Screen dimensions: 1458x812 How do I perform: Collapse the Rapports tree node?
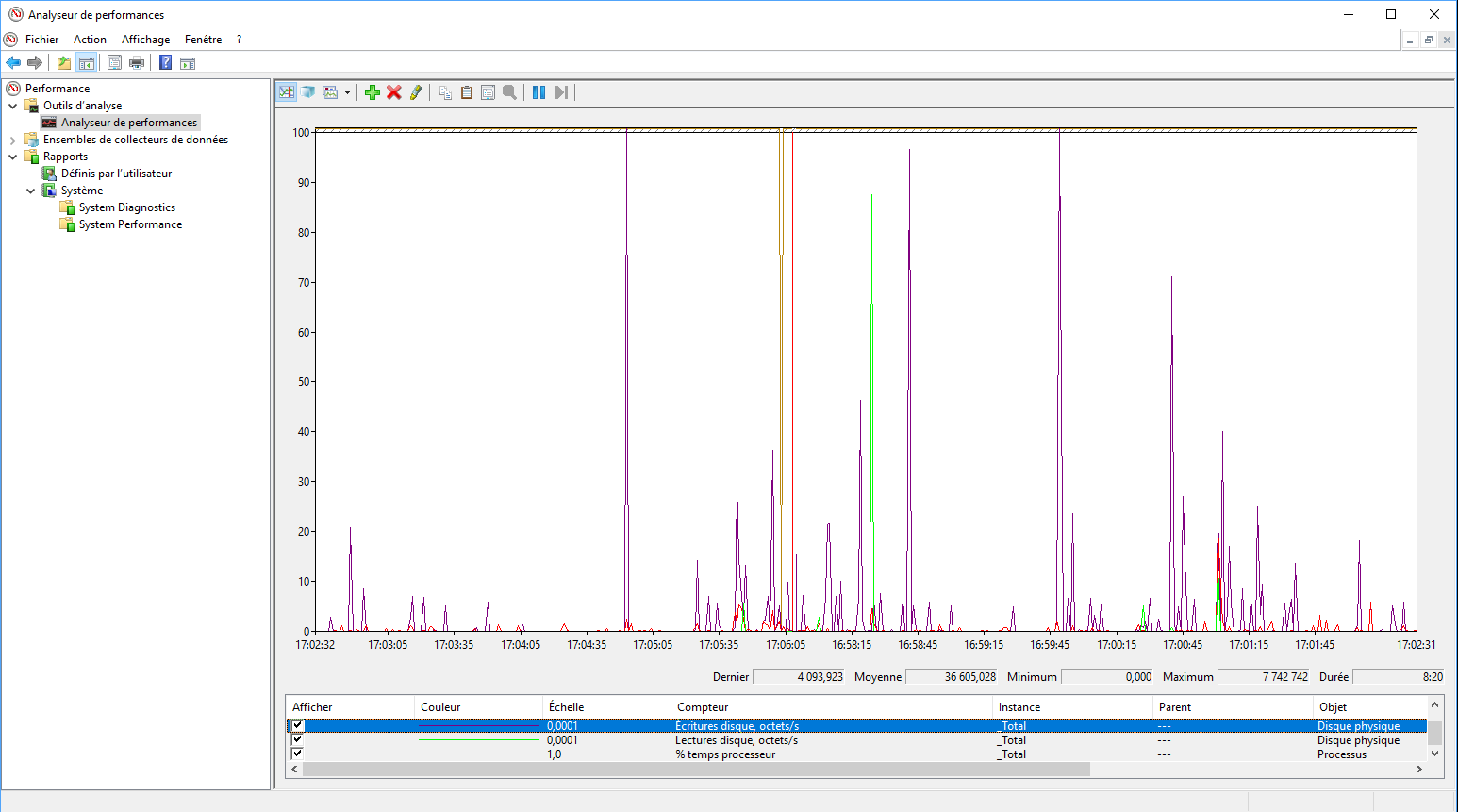(12, 157)
